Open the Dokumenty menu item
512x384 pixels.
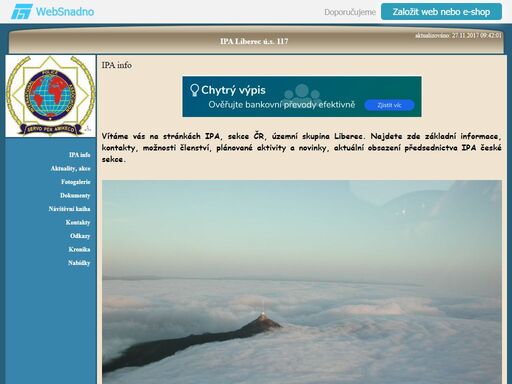pos(75,196)
